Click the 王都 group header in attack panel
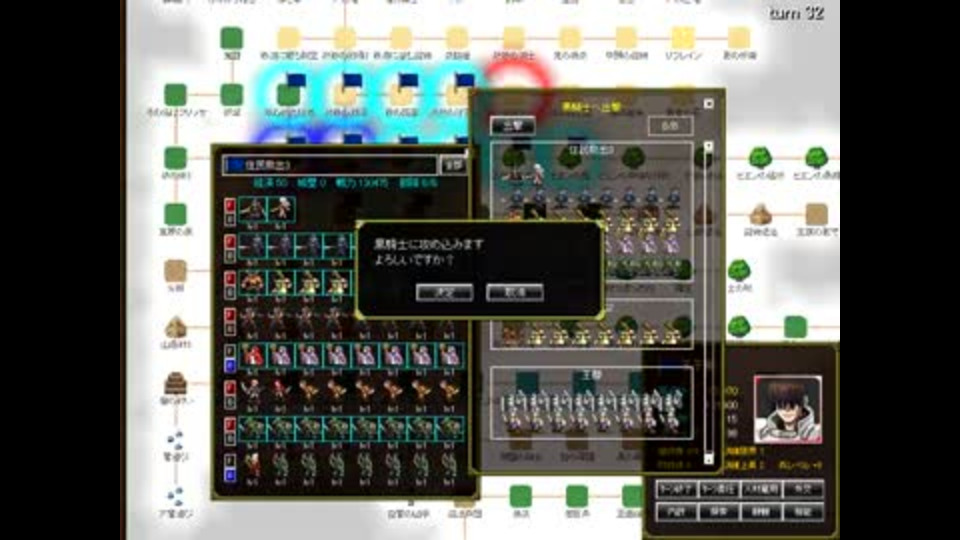This screenshot has width=960, height=540. [590, 374]
